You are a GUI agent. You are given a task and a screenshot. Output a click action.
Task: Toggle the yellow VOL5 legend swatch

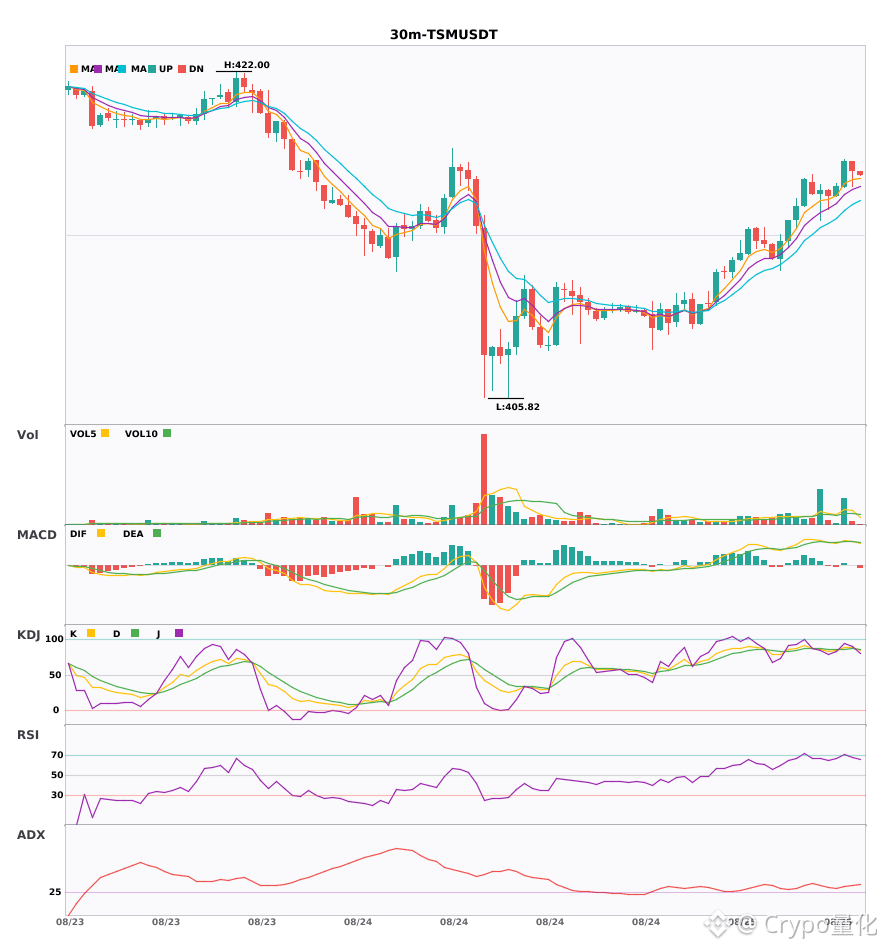(x=105, y=433)
